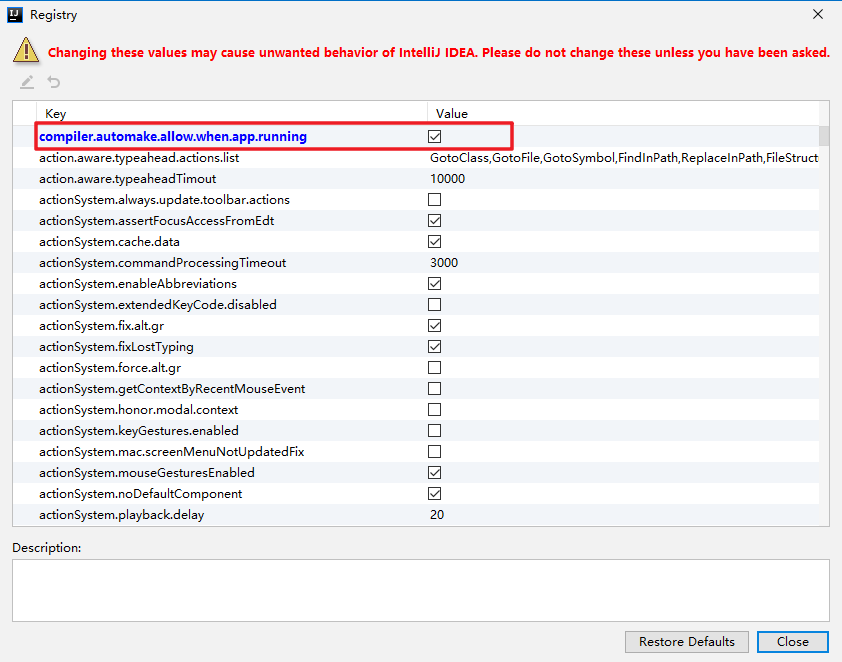This screenshot has width=842, height=662.
Task: Toggle actionSystem.cache.data checkbox
Action: (434, 242)
